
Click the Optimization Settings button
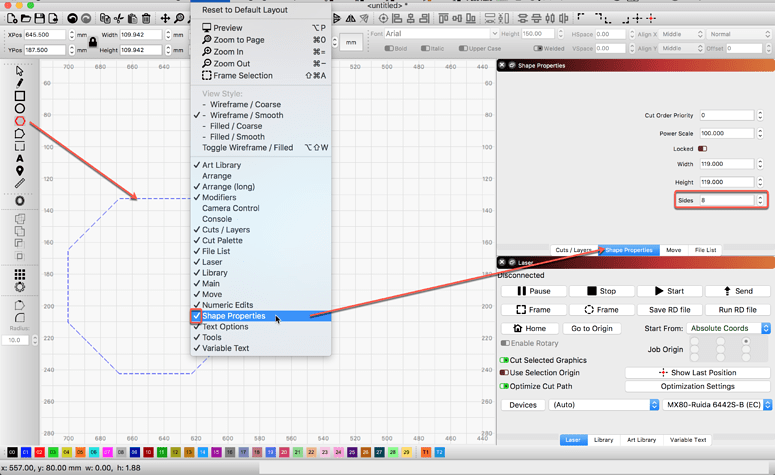coord(697,387)
